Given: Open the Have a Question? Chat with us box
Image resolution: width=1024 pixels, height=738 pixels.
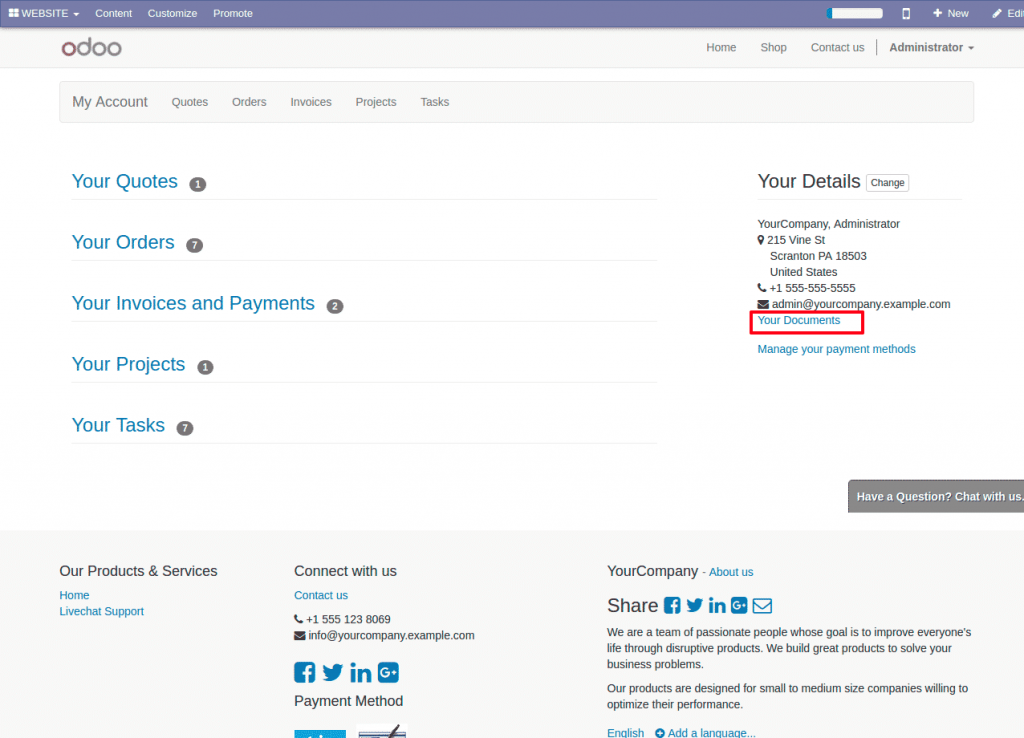Looking at the screenshot, I should point(936,496).
